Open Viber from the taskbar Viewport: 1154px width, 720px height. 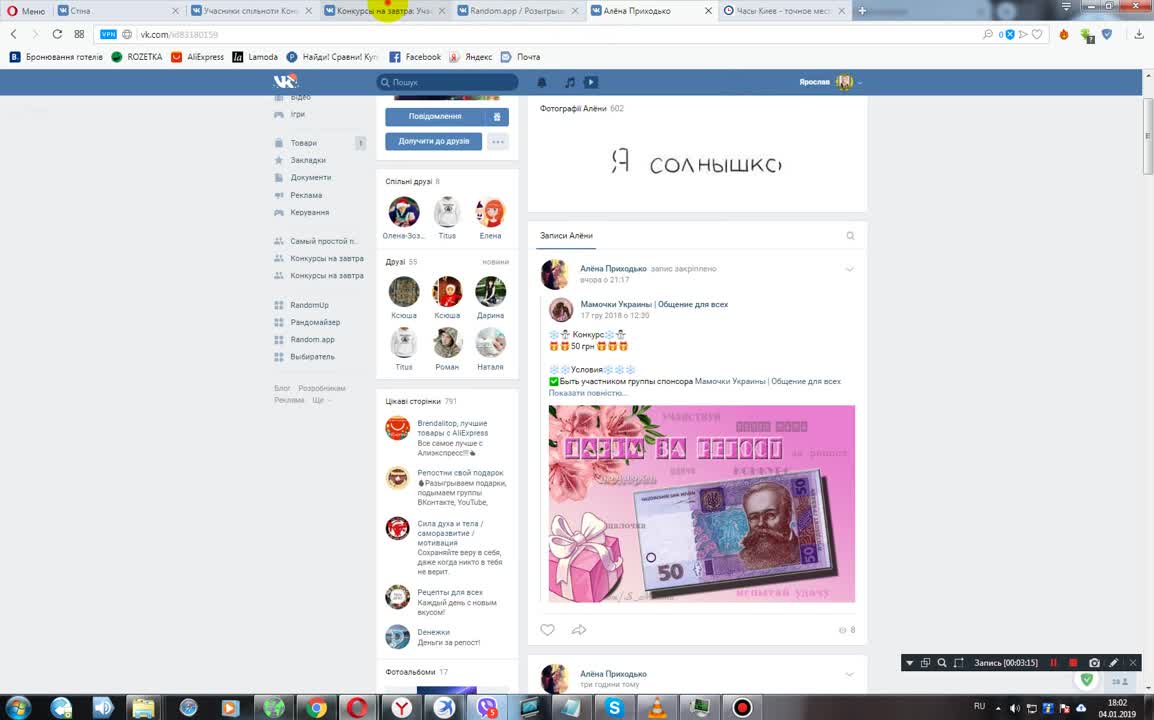click(x=486, y=708)
